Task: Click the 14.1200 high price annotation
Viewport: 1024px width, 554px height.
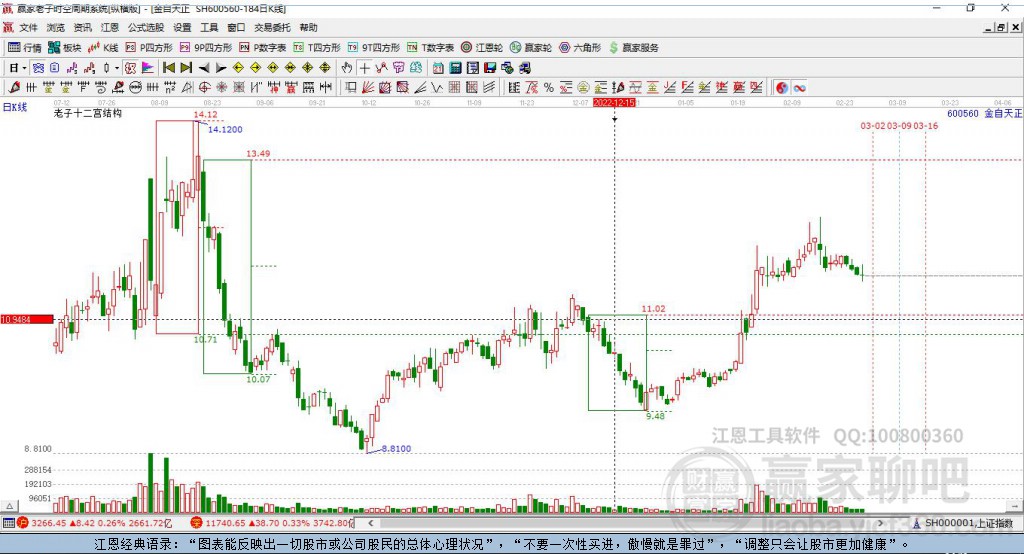Action: click(225, 129)
